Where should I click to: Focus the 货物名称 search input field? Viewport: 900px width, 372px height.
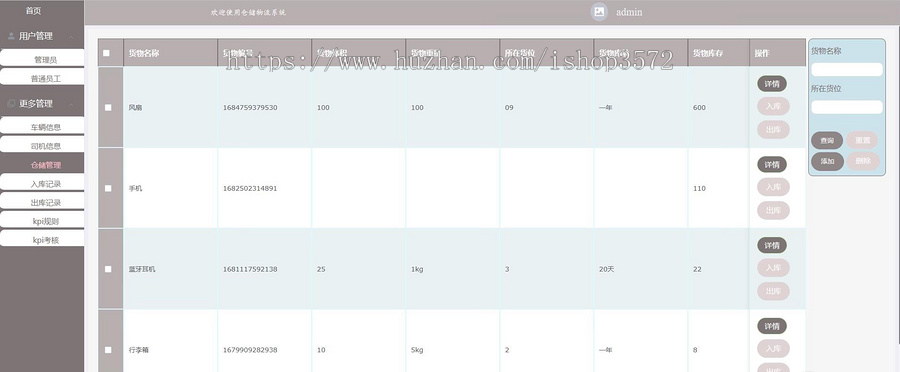[847, 69]
